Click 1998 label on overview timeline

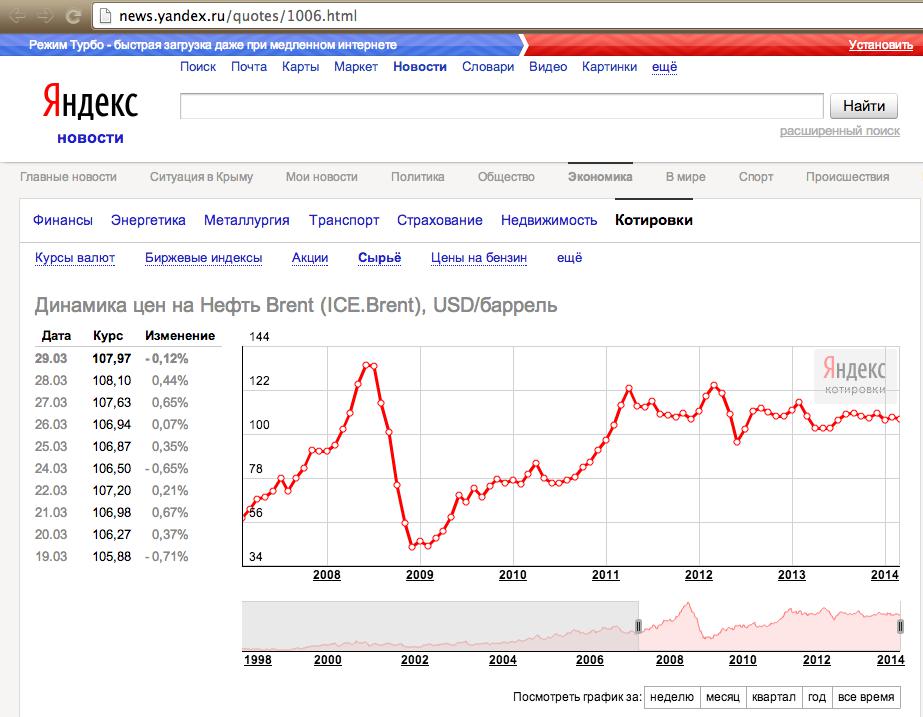258,660
